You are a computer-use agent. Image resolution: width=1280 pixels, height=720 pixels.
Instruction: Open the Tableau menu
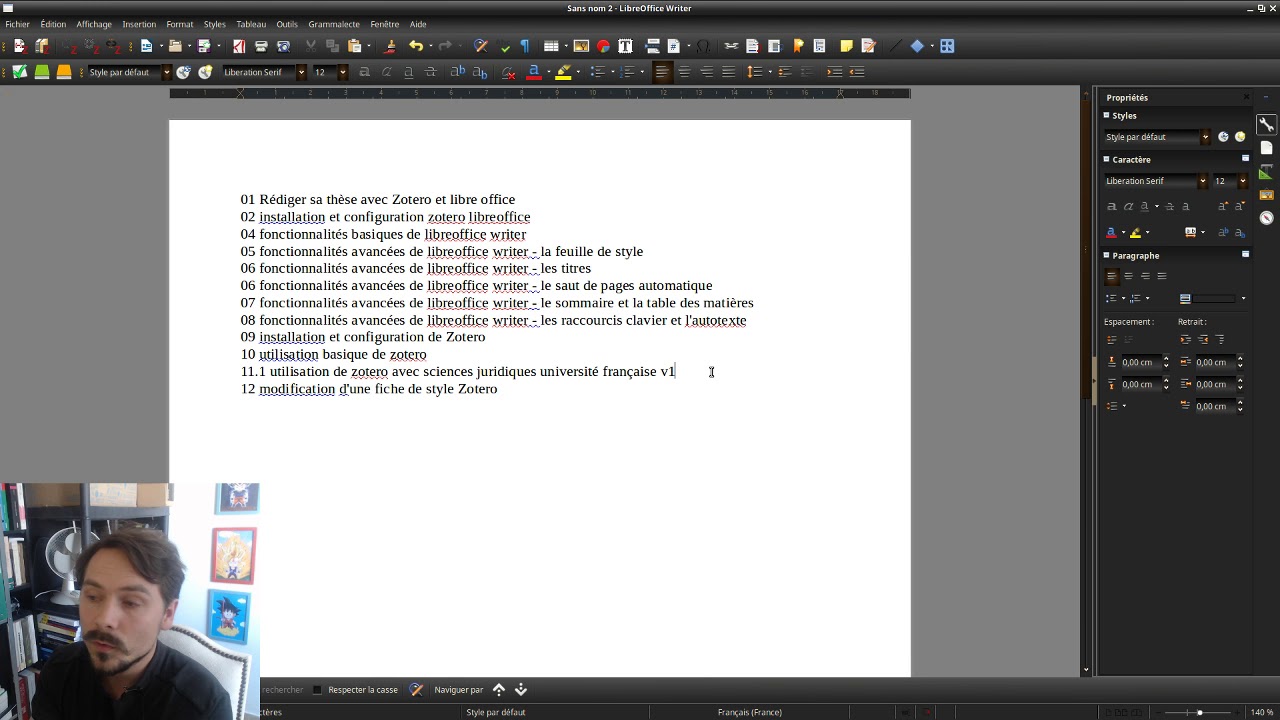point(251,24)
